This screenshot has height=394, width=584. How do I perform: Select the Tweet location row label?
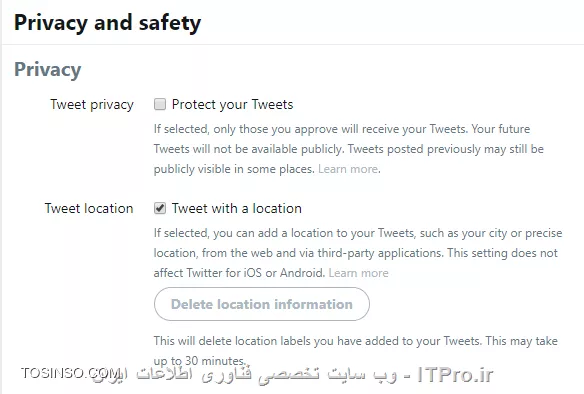[89, 209]
